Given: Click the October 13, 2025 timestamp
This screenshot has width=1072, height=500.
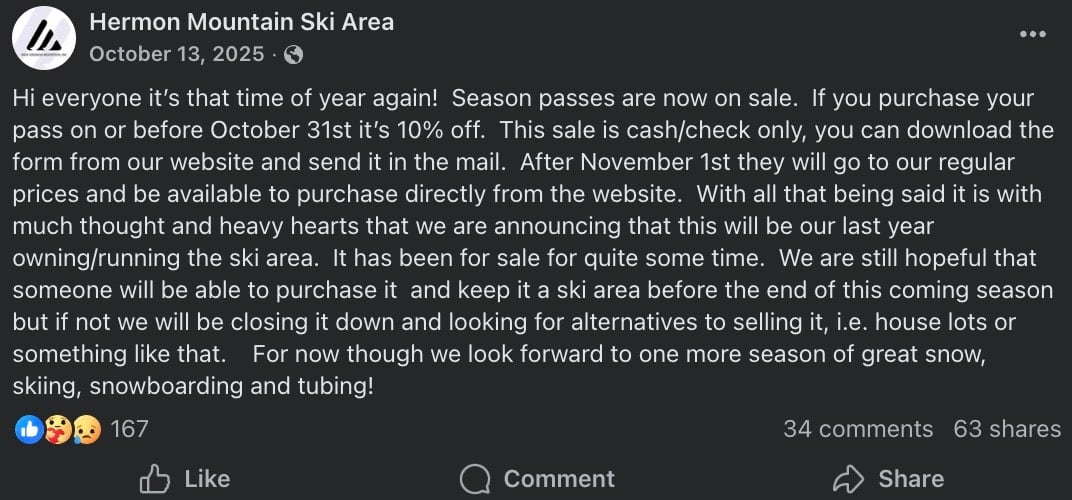Looking at the screenshot, I should 176,54.
